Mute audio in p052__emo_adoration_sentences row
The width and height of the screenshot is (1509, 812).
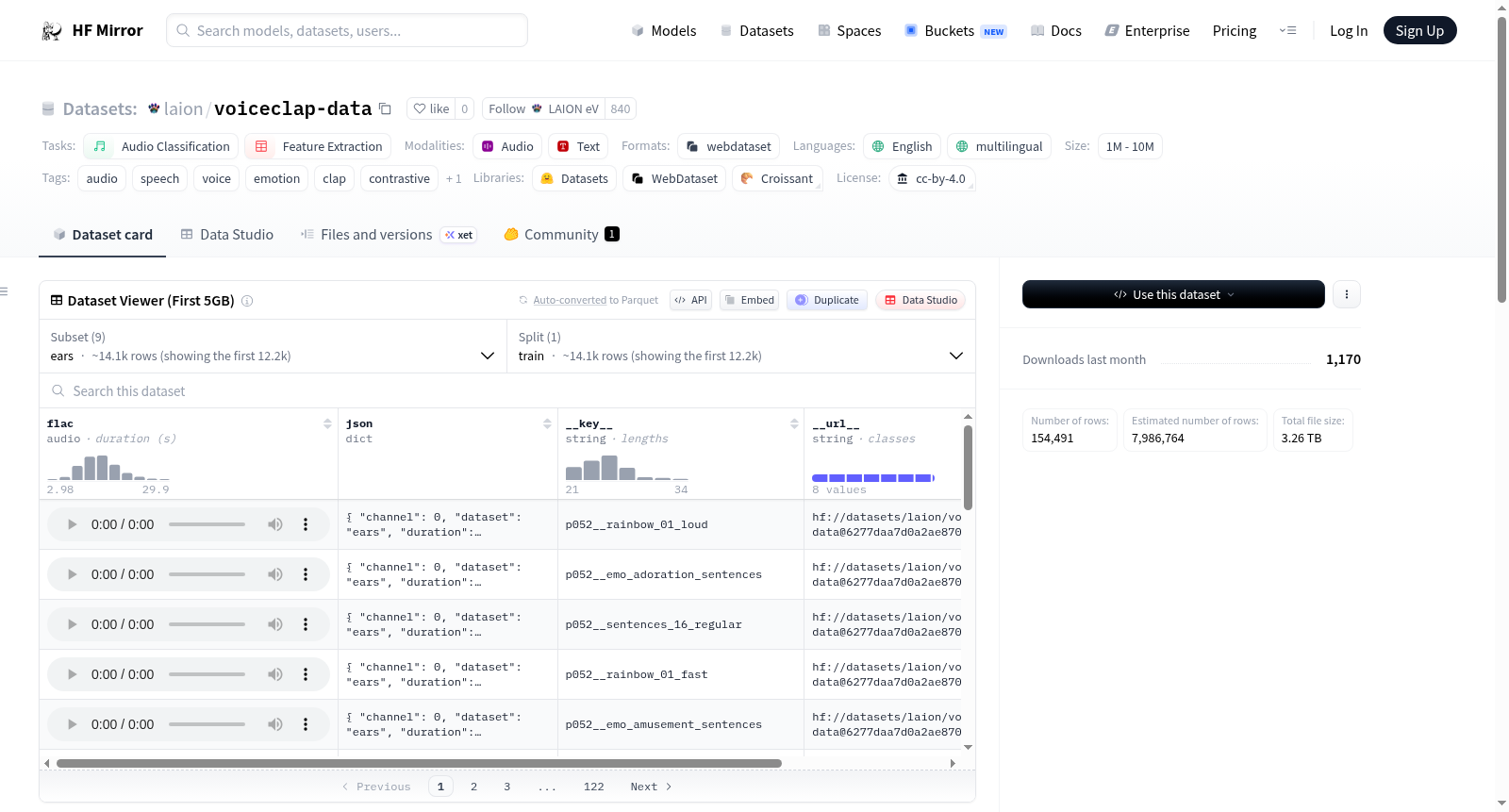coord(275,574)
